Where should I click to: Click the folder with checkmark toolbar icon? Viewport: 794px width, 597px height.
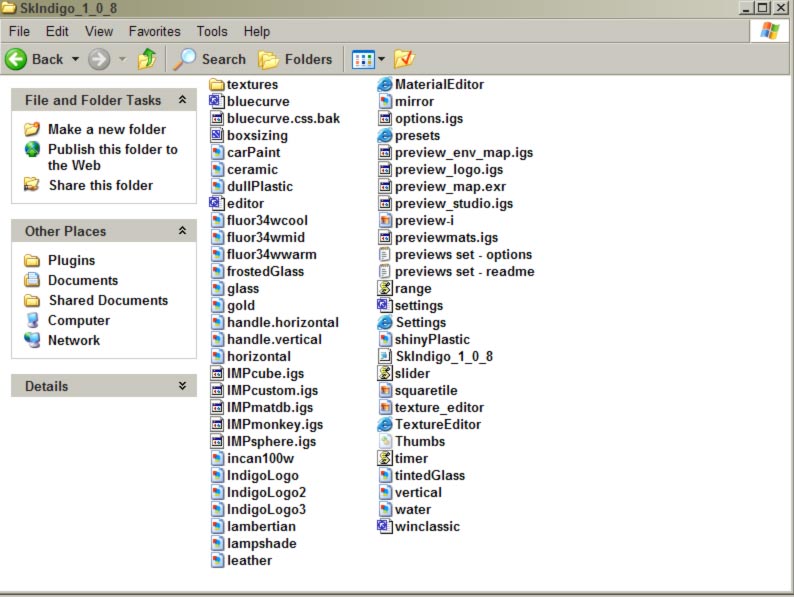point(404,59)
